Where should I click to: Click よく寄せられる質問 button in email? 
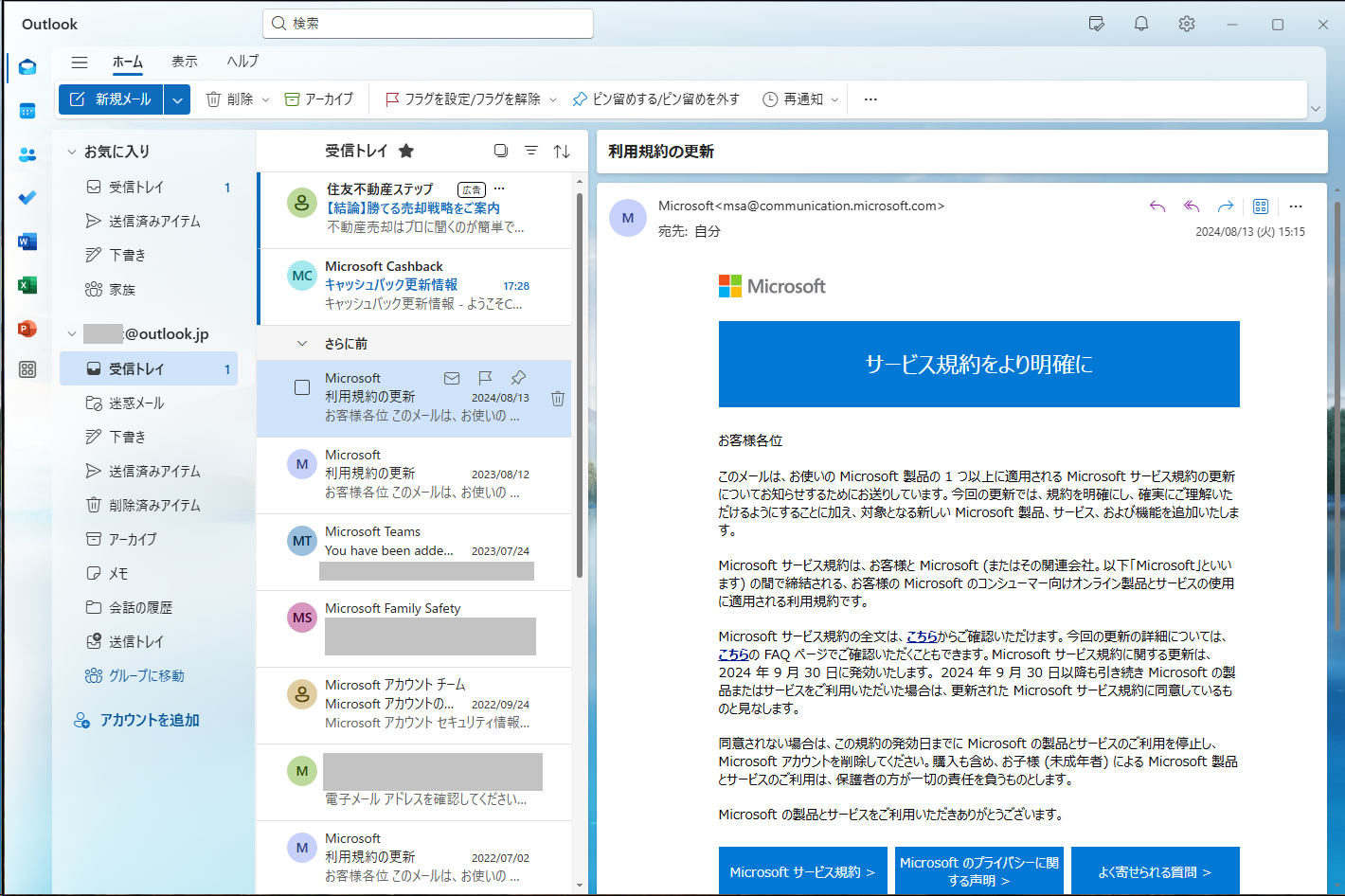click(x=1156, y=871)
